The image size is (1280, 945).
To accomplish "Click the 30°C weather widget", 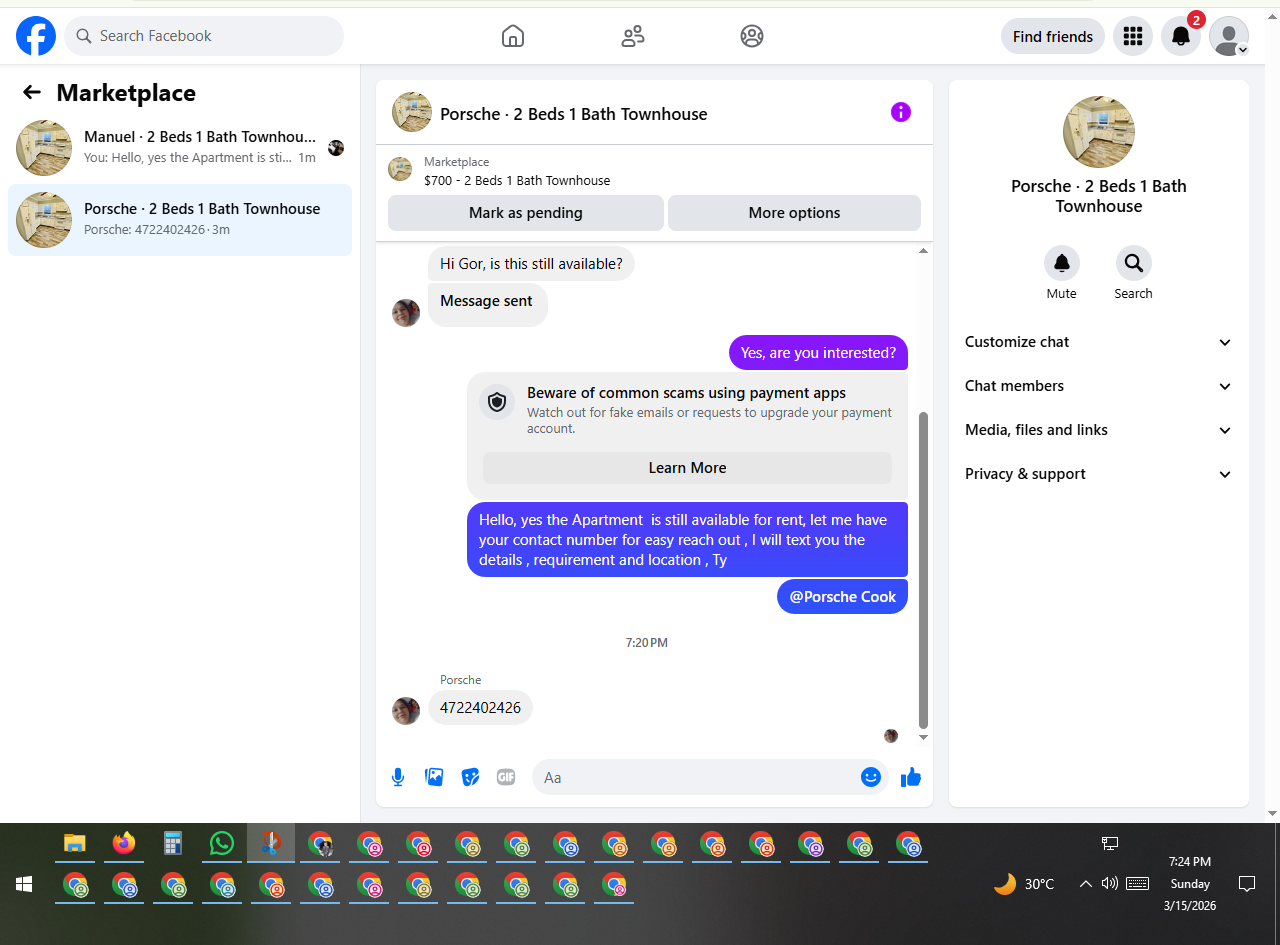I will 1024,884.
